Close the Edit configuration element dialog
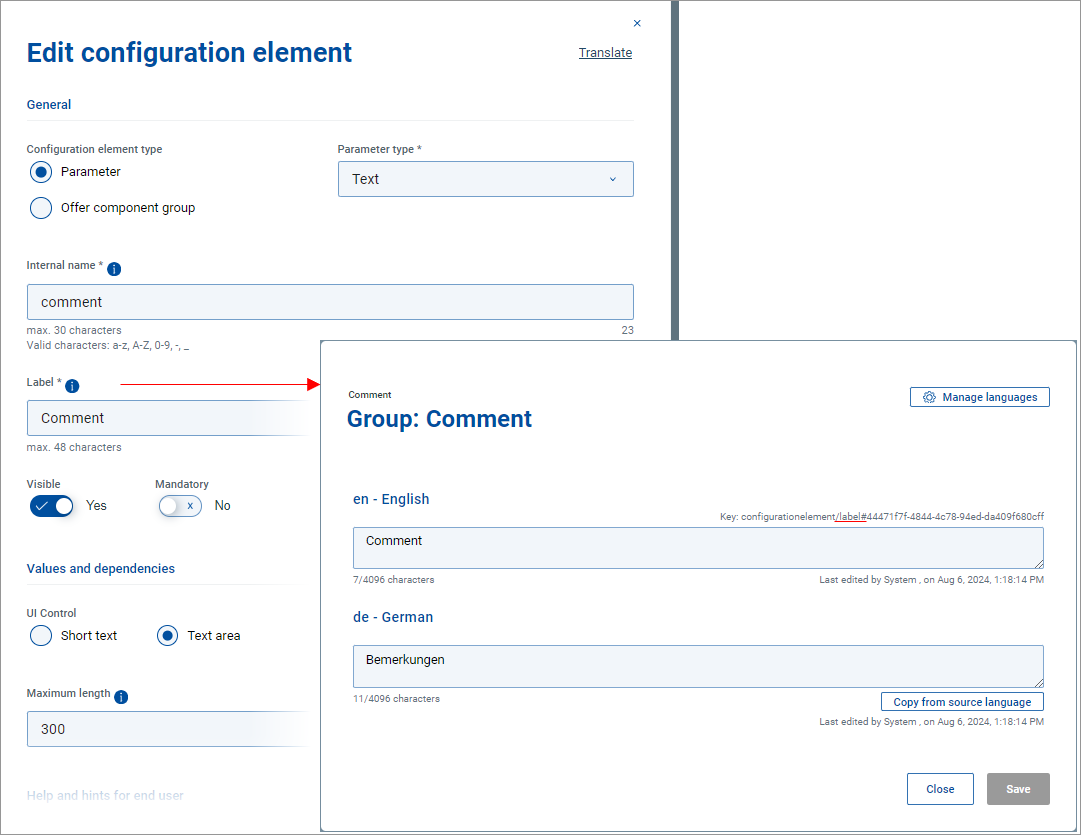Viewport: 1081px width, 835px height. pyautogui.click(x=637, y=22)
